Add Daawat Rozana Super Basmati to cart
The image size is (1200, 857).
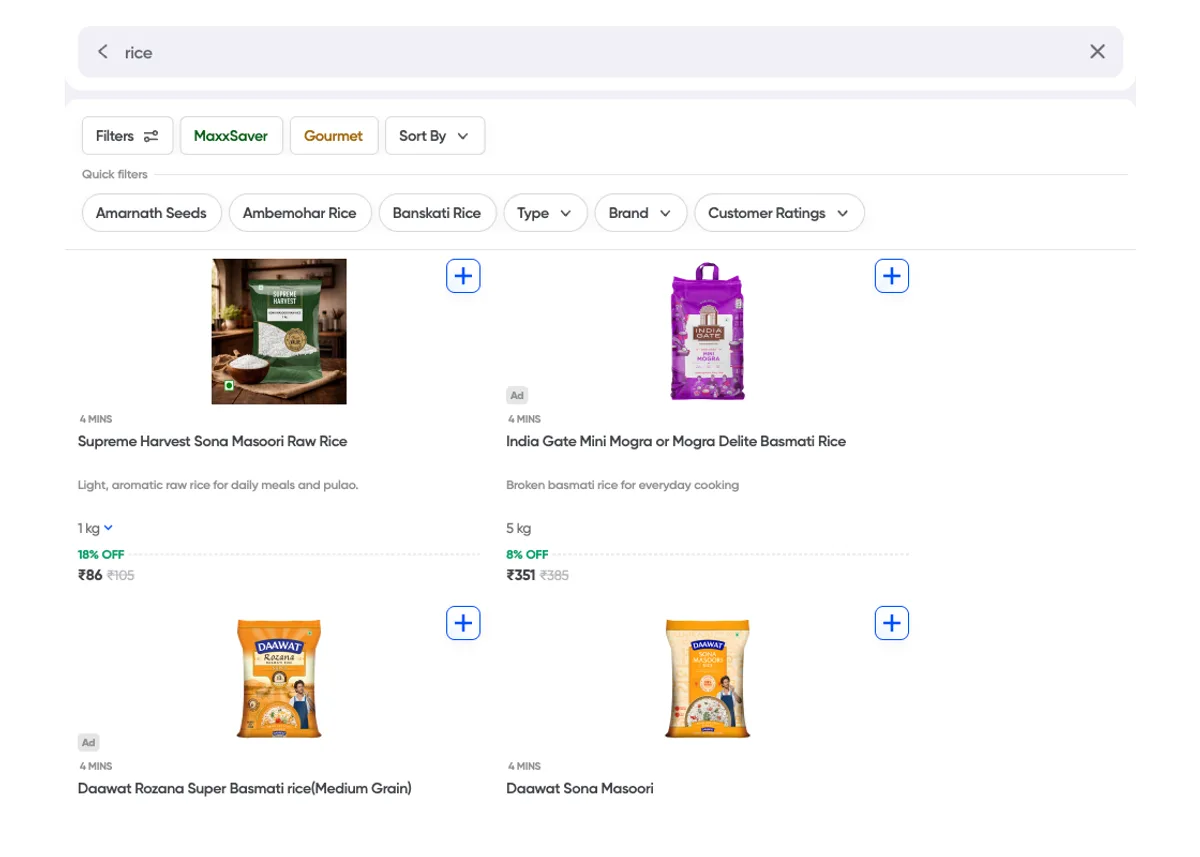[463, 624]
